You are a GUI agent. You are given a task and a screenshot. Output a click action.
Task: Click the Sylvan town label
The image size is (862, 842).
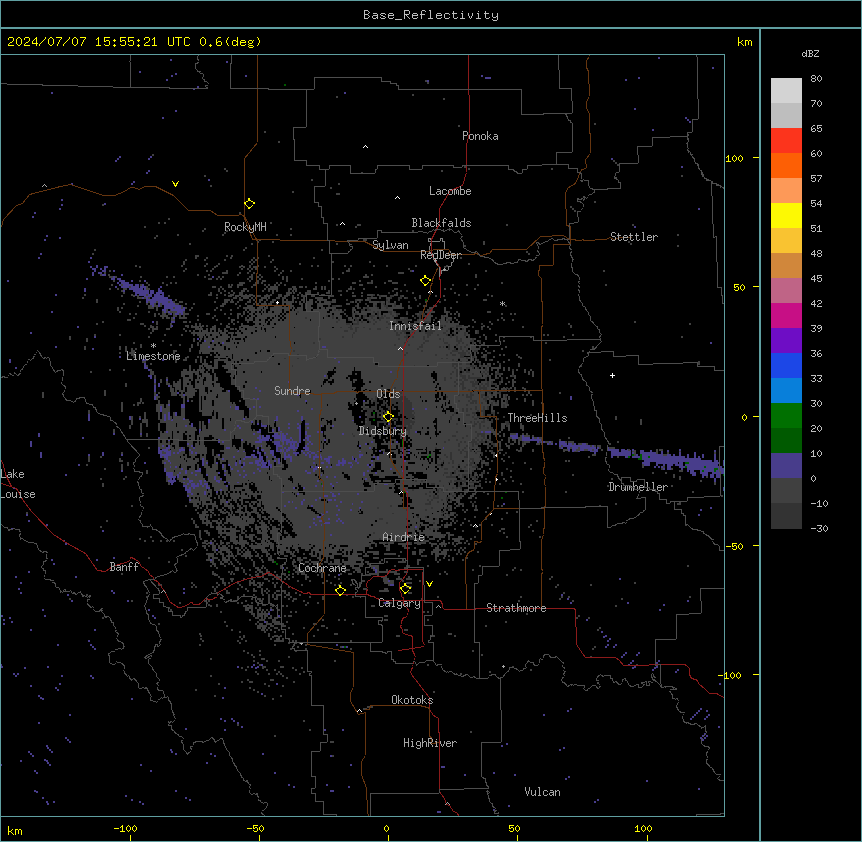point(390,245)
